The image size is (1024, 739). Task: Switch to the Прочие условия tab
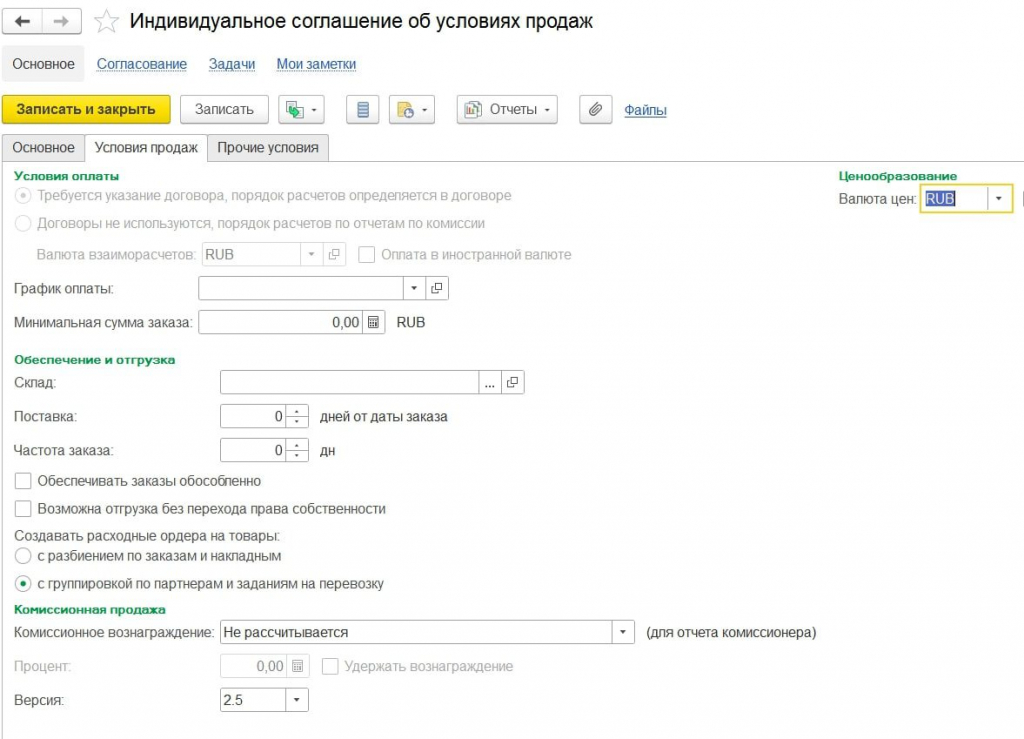(x=268, y=148)
